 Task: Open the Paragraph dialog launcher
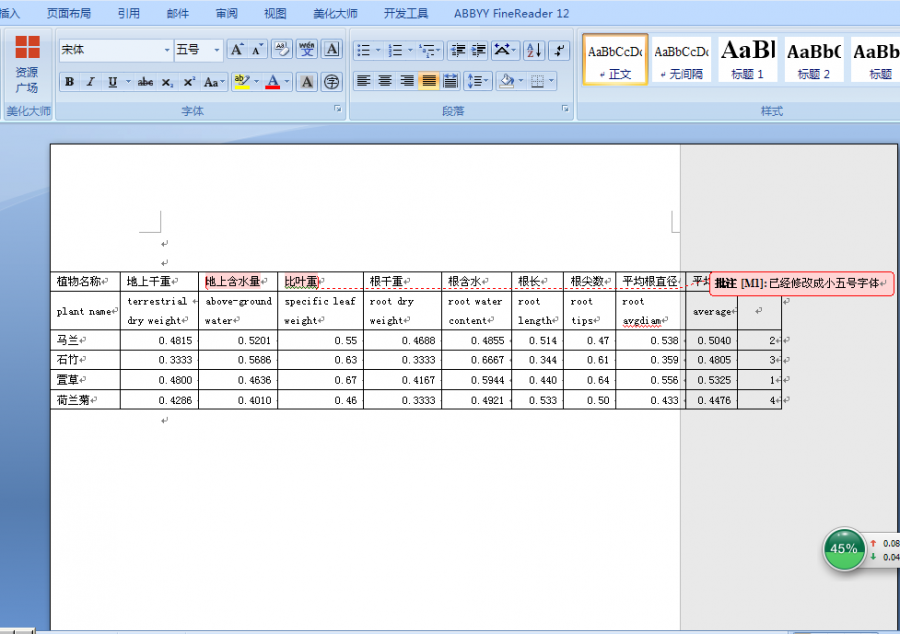click(565, 109)
